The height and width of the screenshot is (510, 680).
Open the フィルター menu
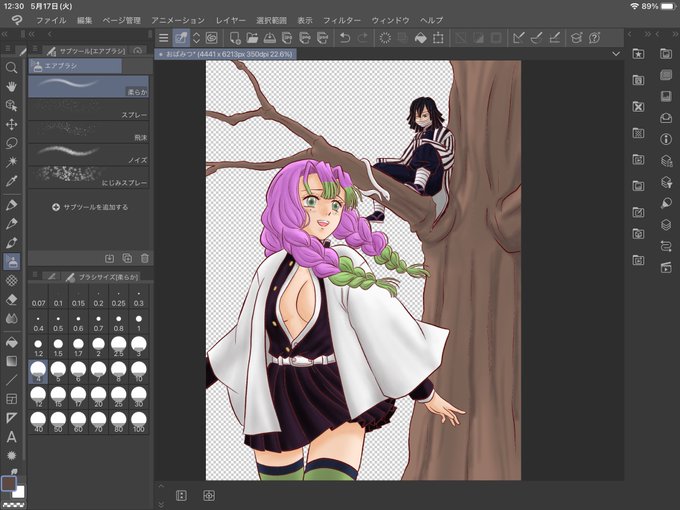[x=342, y=20]
